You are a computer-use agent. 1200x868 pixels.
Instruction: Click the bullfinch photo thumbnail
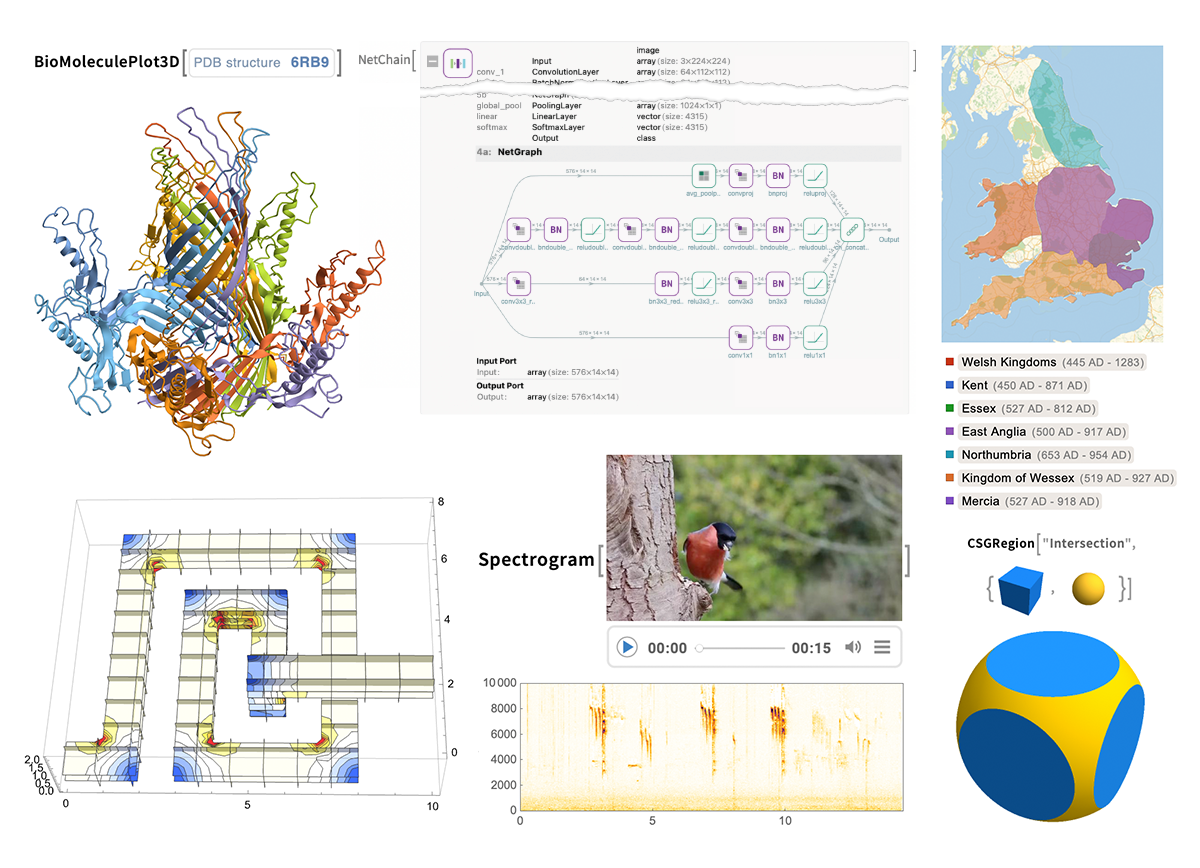(754, 537)
